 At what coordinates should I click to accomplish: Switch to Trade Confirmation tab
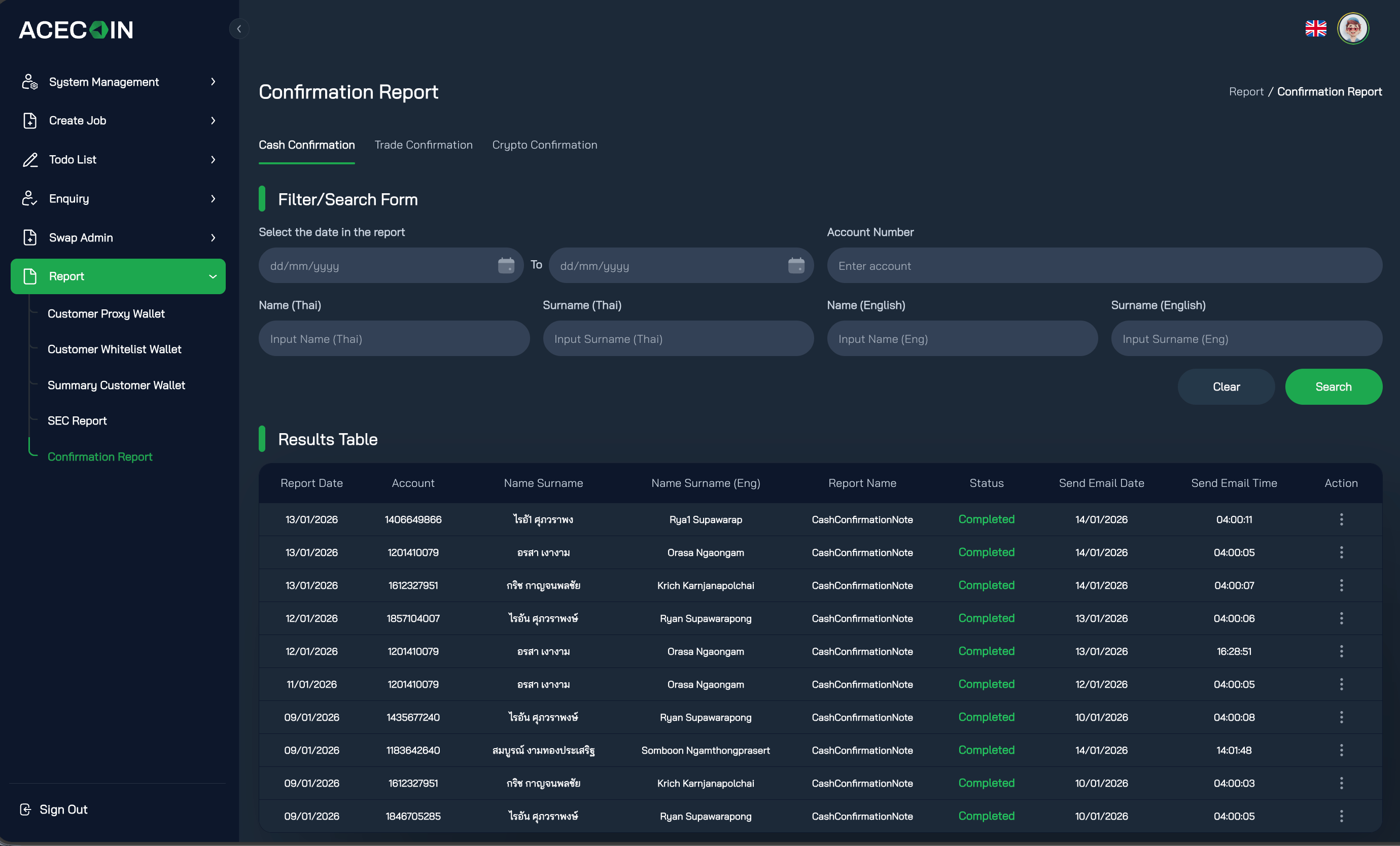[x=423, y=145]
